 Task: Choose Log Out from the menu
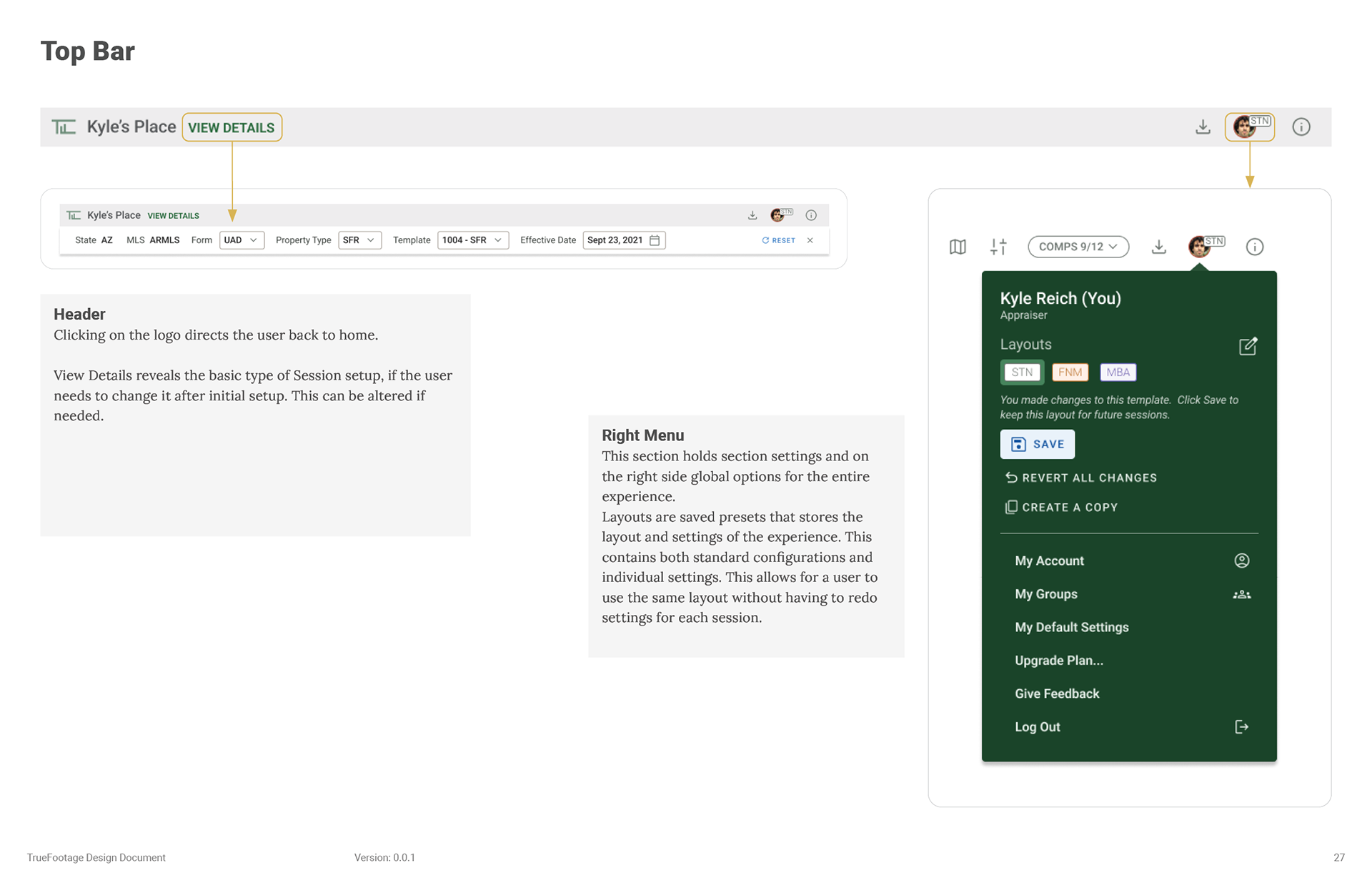tap(1038, 726)
